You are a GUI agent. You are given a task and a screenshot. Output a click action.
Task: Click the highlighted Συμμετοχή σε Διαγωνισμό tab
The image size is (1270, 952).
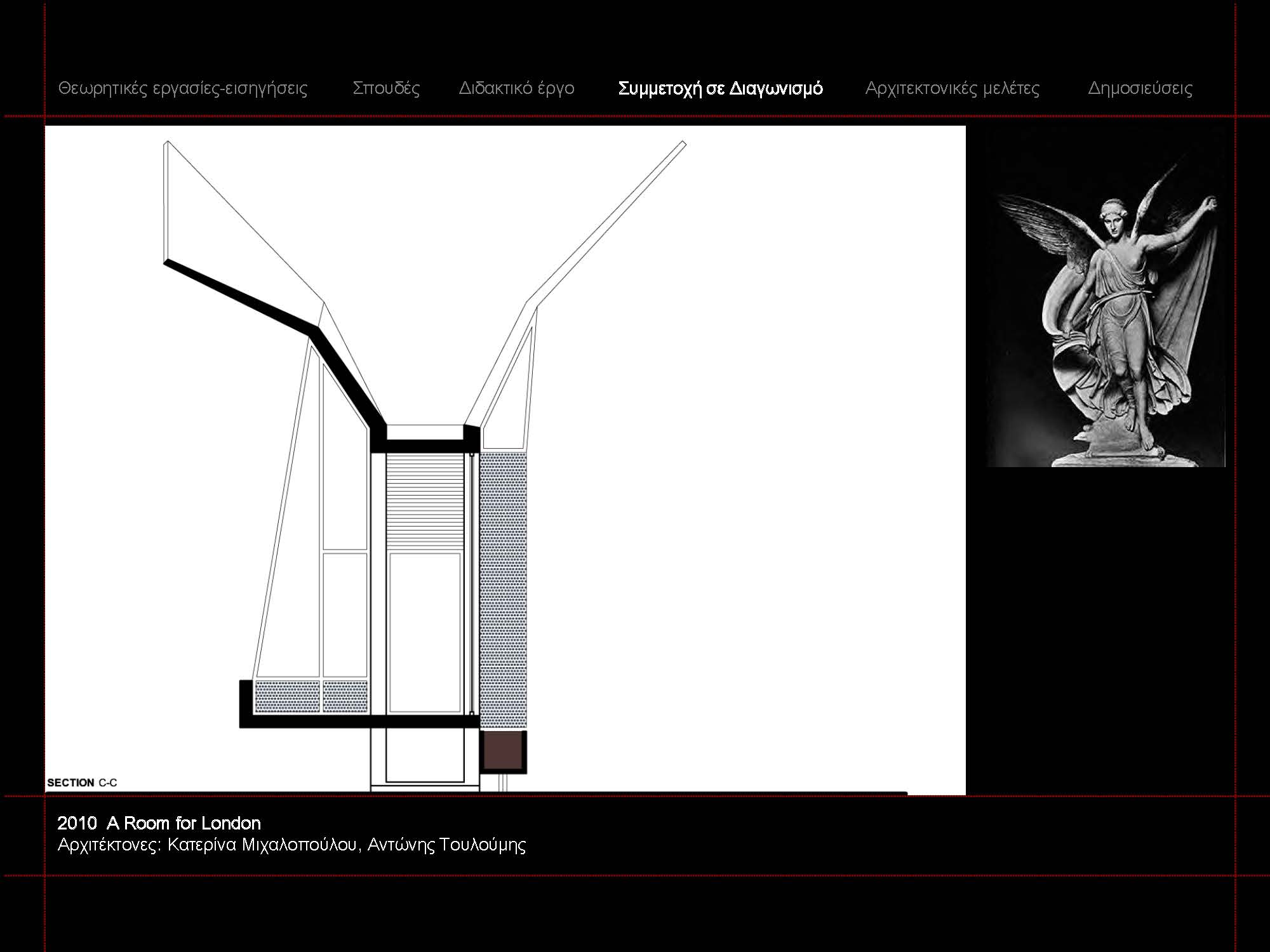click(720, 88)
